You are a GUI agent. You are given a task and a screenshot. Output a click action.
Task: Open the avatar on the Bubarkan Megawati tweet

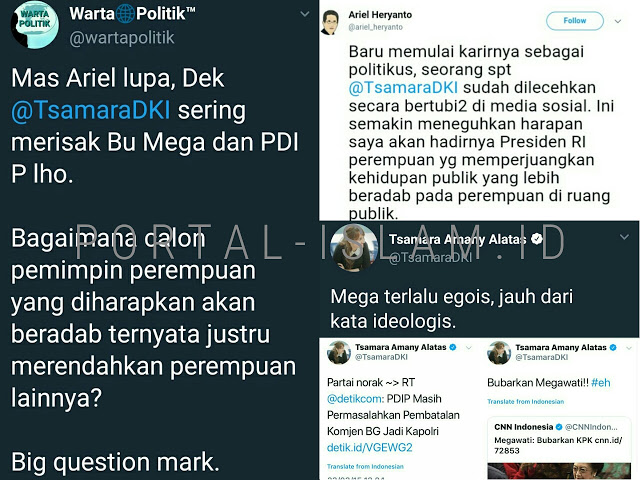click(499, 352)
